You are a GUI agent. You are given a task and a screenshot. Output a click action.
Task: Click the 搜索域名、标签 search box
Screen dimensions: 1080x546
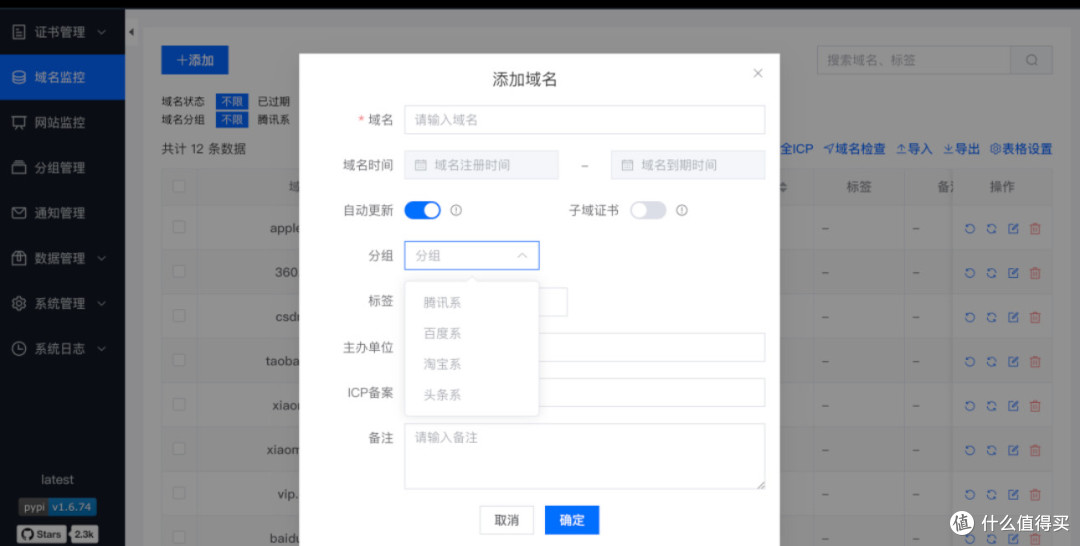point(913,60)
